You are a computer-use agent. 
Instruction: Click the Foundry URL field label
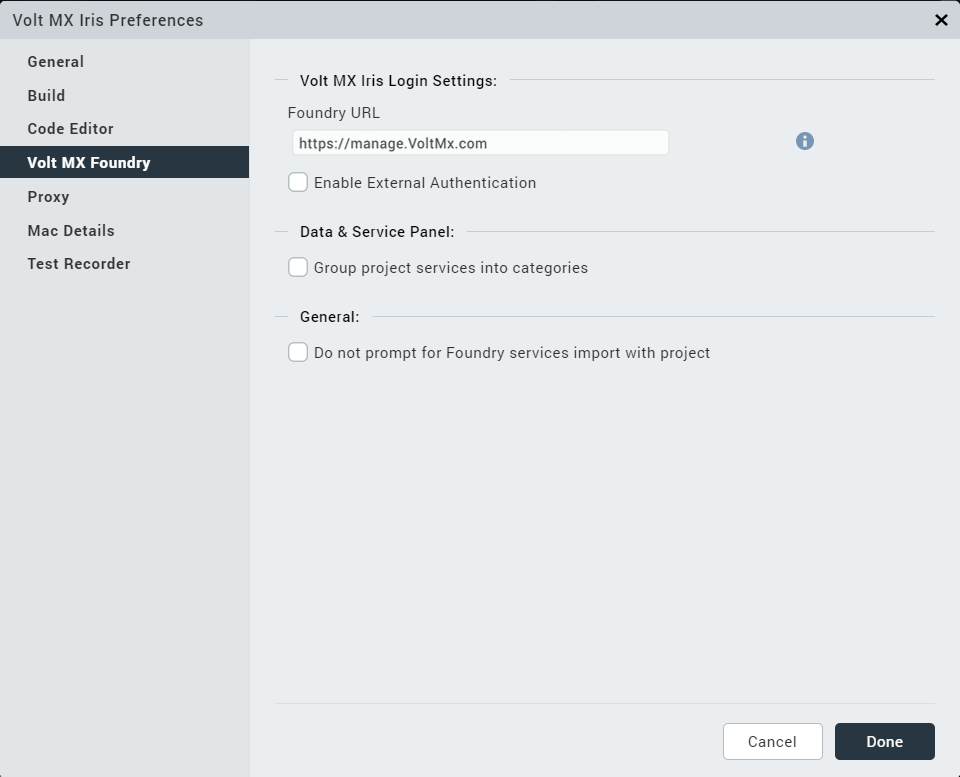click(333, 113)
